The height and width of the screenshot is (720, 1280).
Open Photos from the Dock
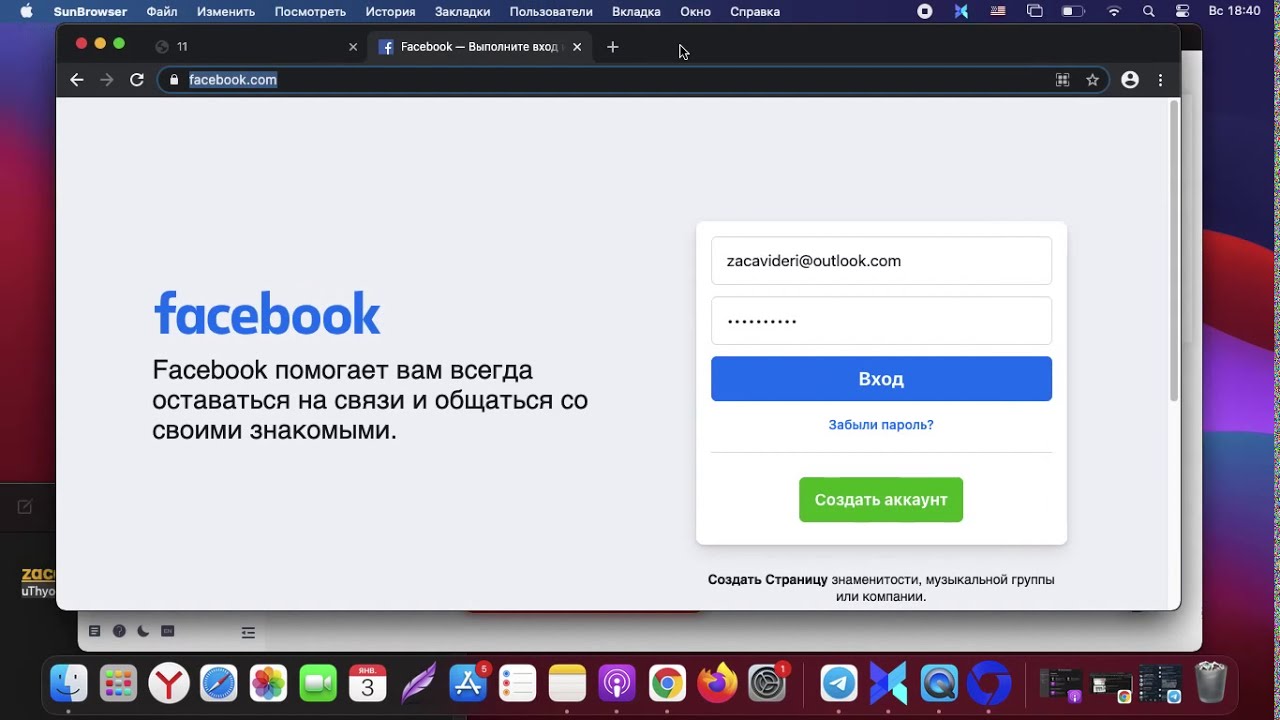pyautogui.click(x=268, y=684)
